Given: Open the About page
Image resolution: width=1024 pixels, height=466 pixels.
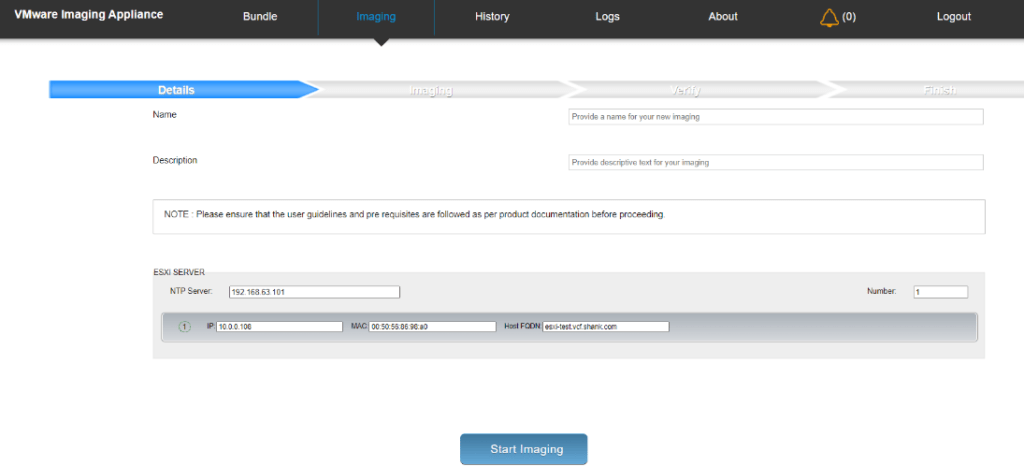Looking at the screenshot, I should click(723, 17).
